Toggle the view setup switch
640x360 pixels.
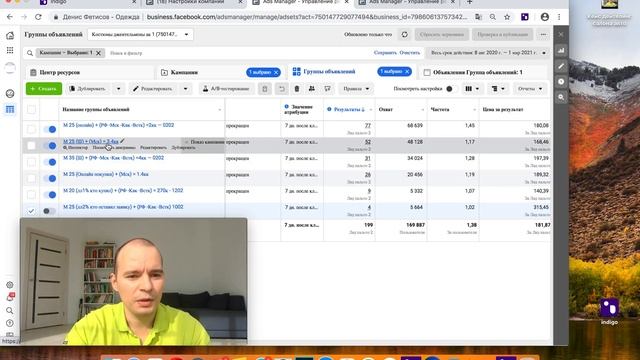449,89
